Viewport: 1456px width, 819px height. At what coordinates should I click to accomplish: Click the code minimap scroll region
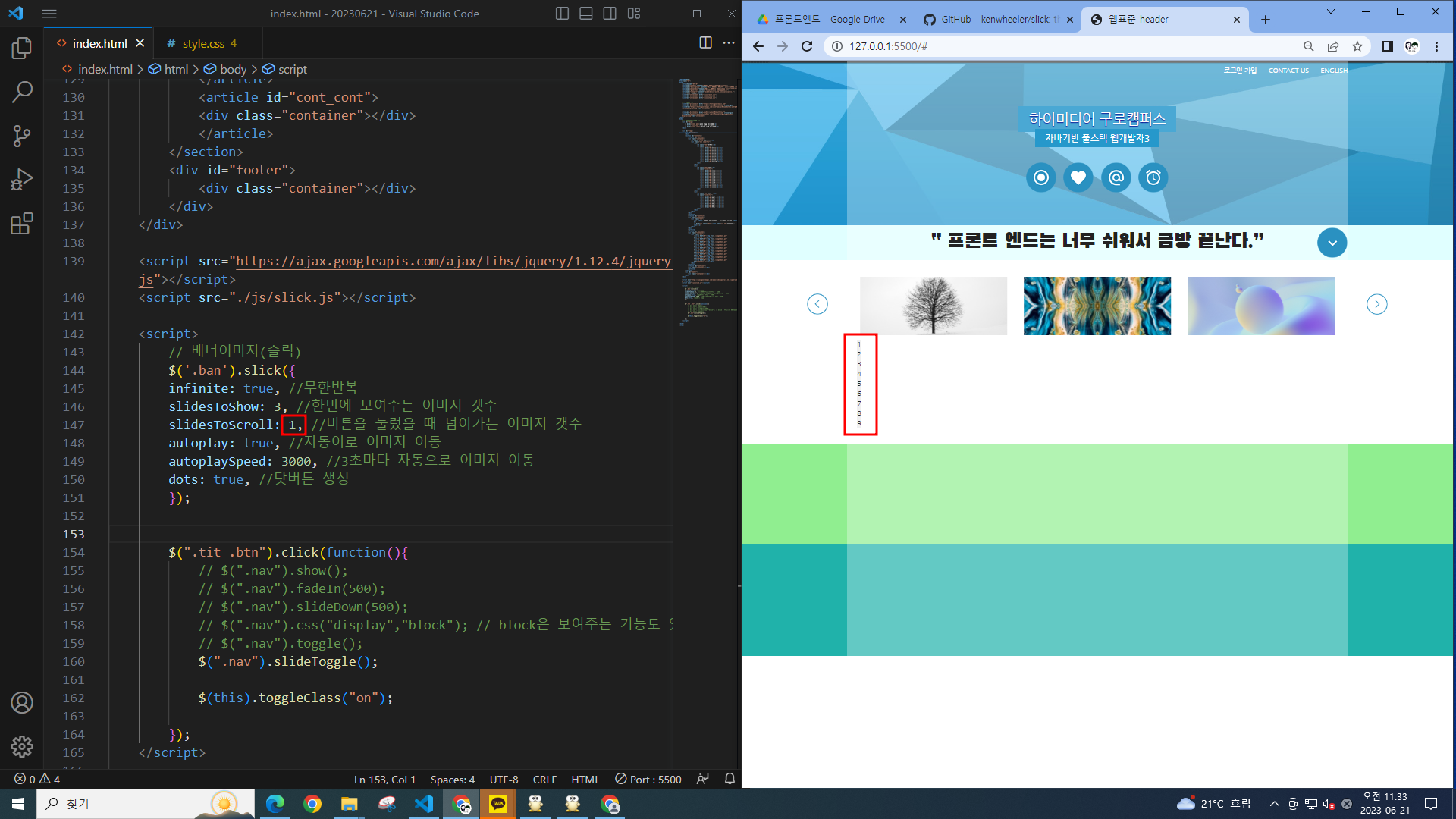pos(707,197)
